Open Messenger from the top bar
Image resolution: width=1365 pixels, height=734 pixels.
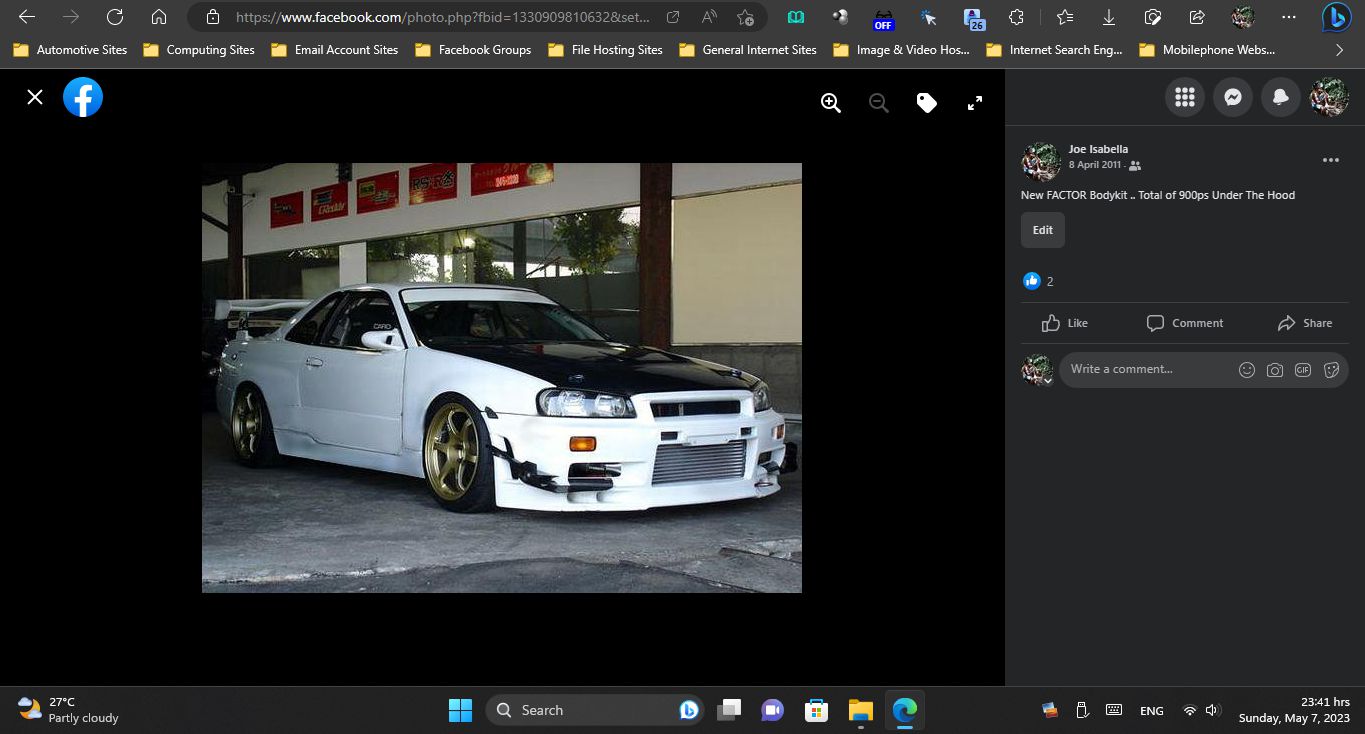[1232, 96]
